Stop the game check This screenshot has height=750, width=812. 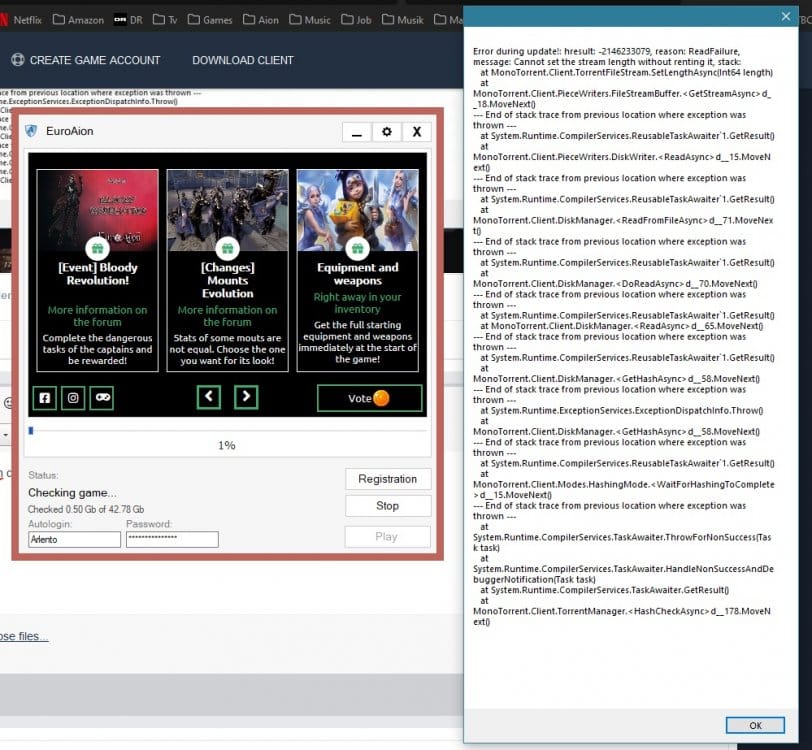(387, 506)
